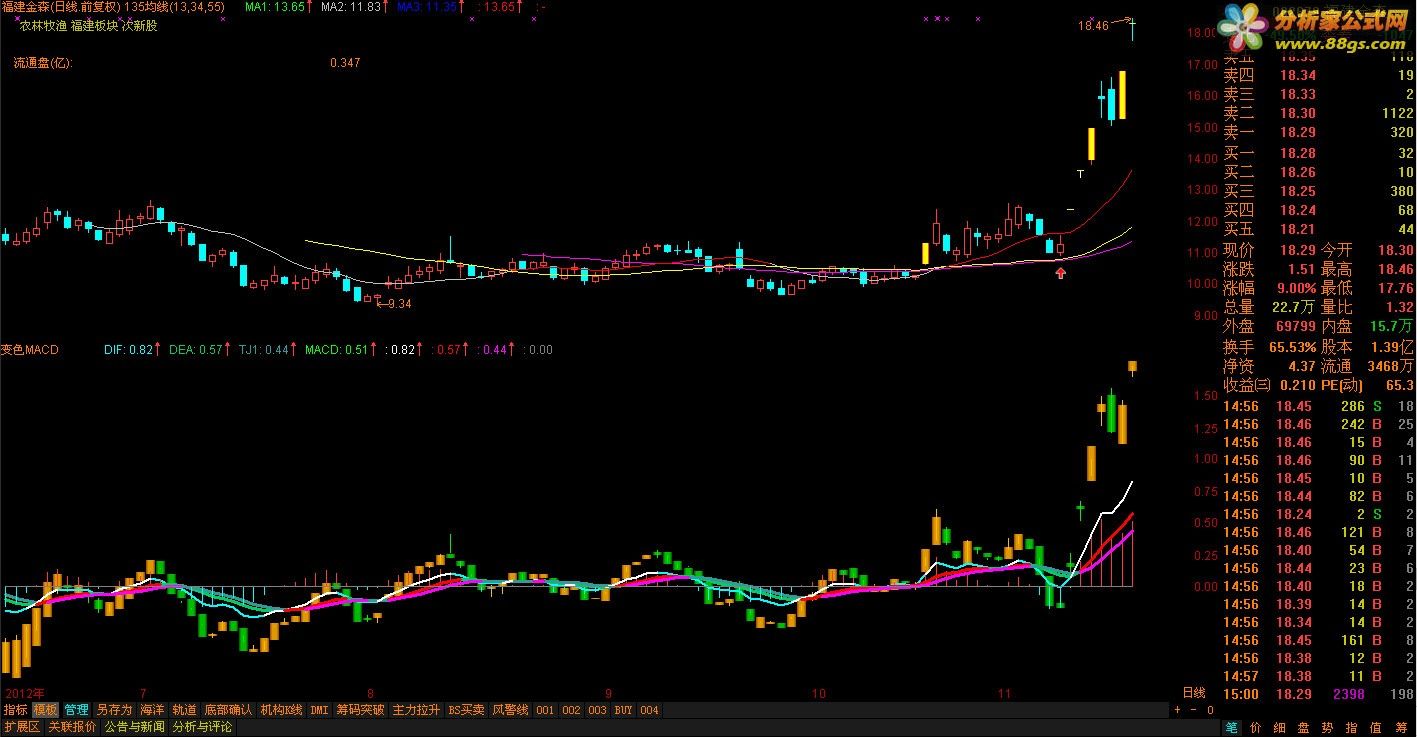Select the 模板 template tab
The width and height of the screenshot is (1417, 737).
[45, 710]
